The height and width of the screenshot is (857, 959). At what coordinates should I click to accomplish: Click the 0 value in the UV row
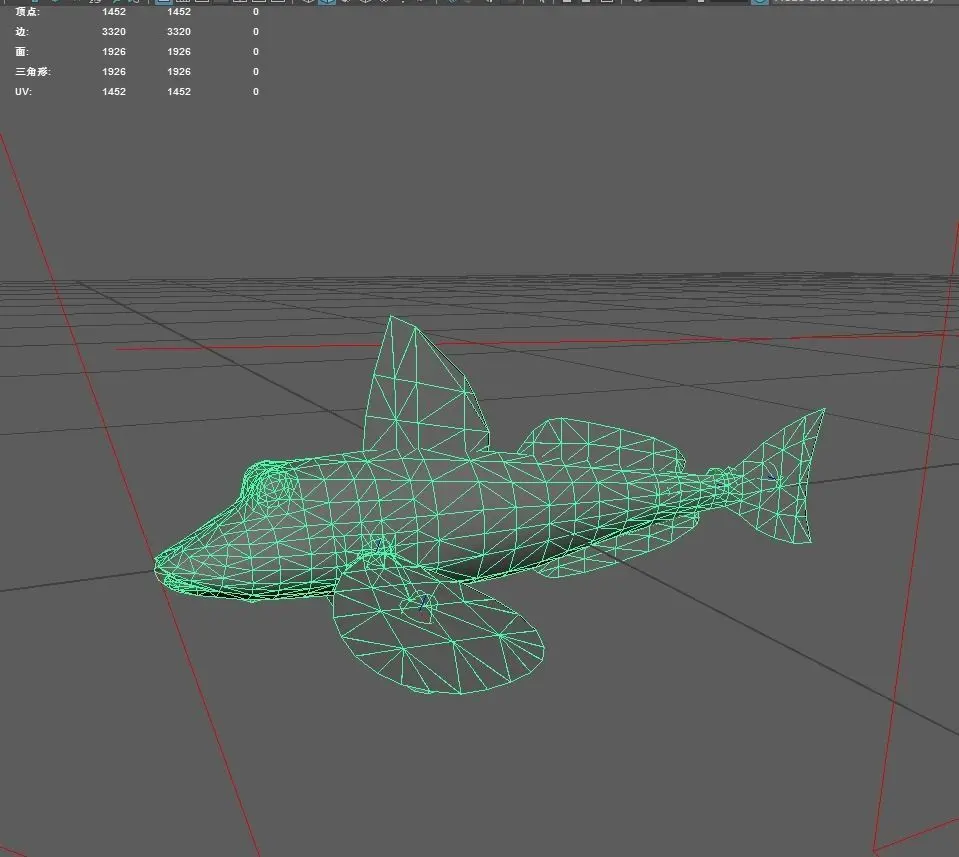click(256, 91)
